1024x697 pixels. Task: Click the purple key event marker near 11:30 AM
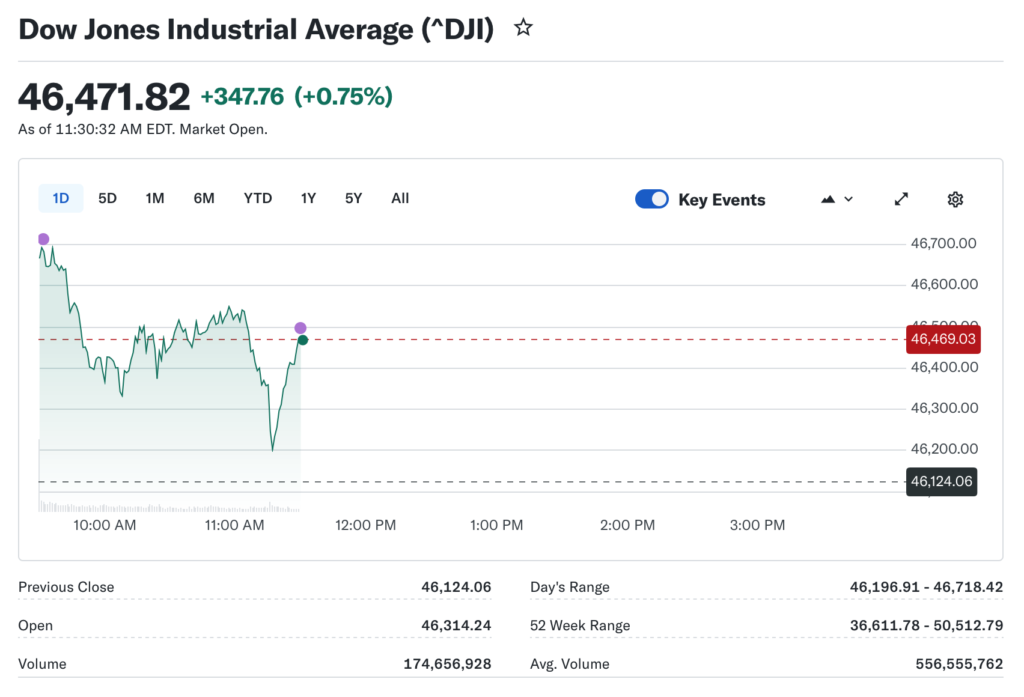click(300, 328)
